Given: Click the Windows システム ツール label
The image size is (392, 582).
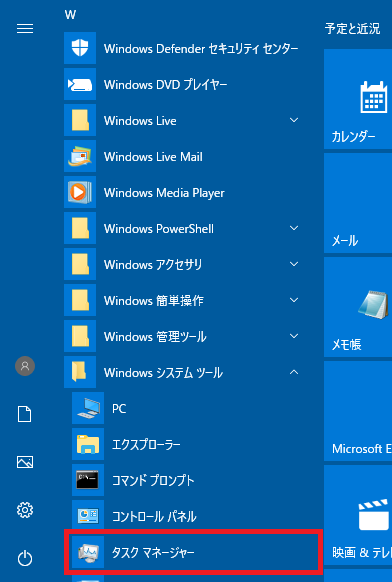Looking at the screenshot, I should [163, 373].
